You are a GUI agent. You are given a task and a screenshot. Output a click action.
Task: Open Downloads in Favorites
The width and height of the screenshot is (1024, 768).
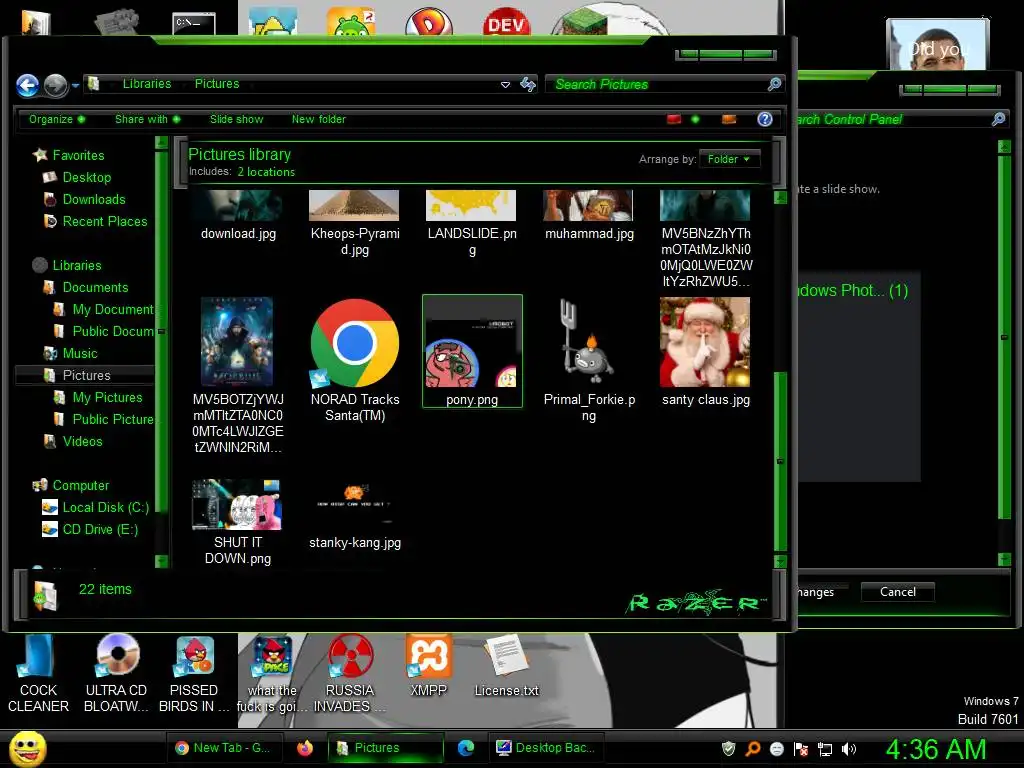point(94,199)
